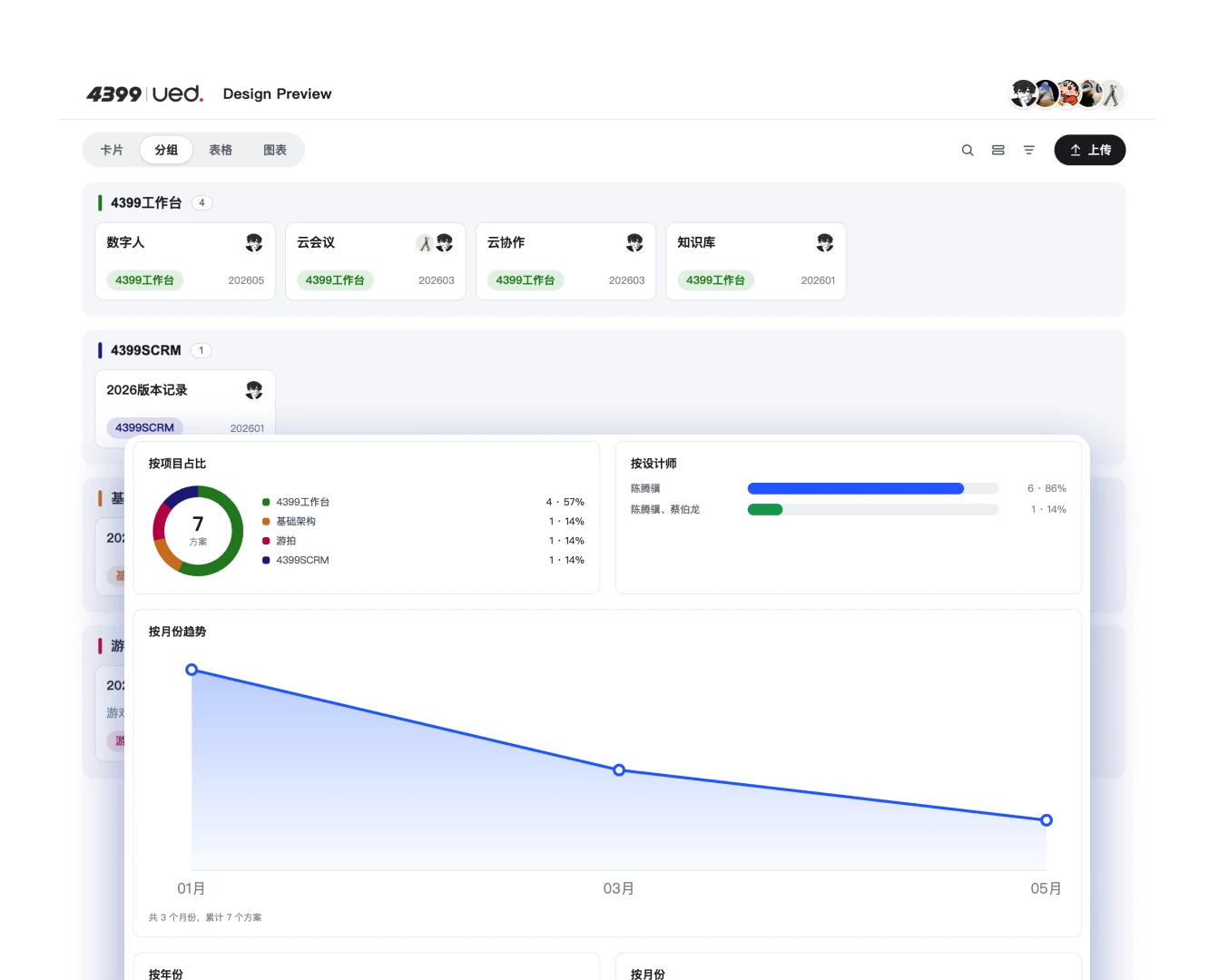Image resolution: width=1209 pixels, height=980 pixels.
Task: Click the donut chart showing 7 方案
Action: 198,531
